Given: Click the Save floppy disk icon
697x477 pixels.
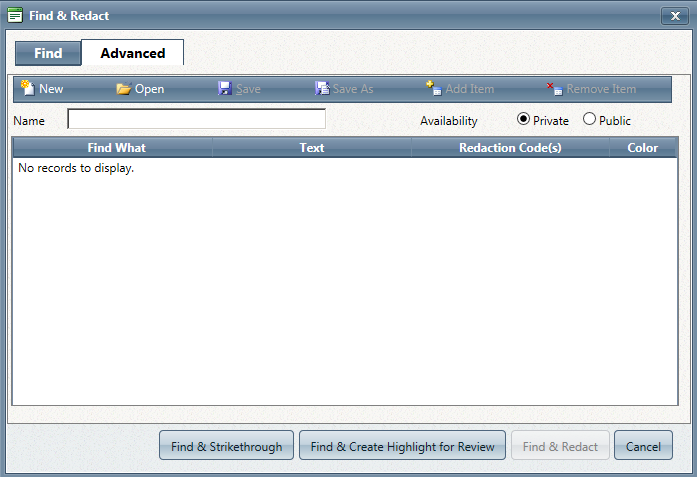Looking at the screenshot, I should tap(225, 88).
